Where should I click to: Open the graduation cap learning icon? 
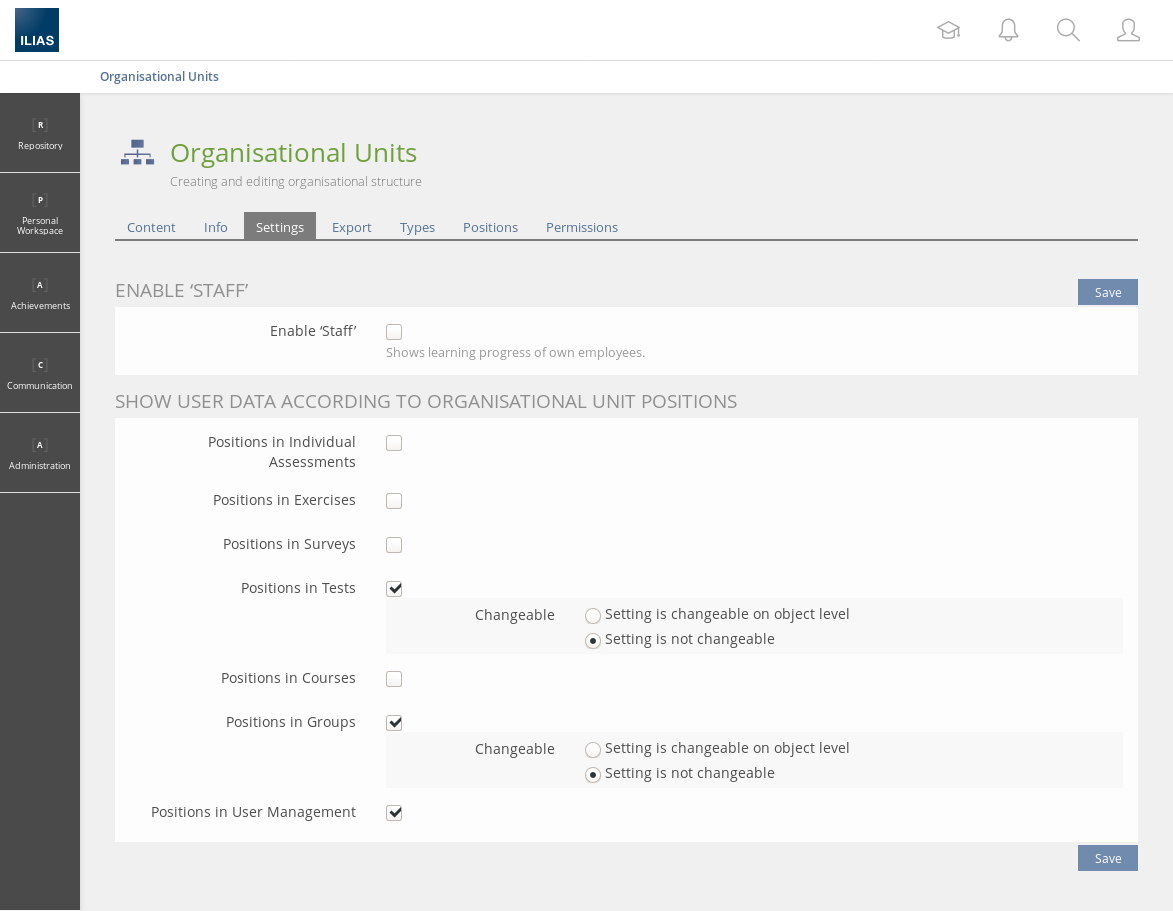click(948, 30)
